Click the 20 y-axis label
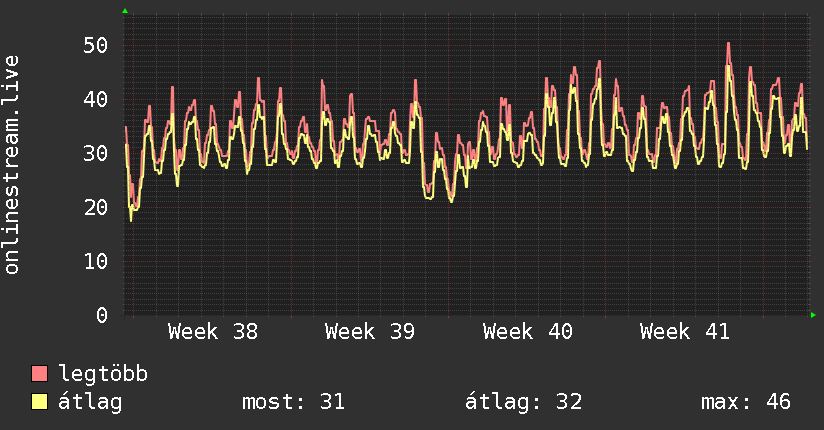The width and height of the screenshot is (824, 430). (96, 208)
